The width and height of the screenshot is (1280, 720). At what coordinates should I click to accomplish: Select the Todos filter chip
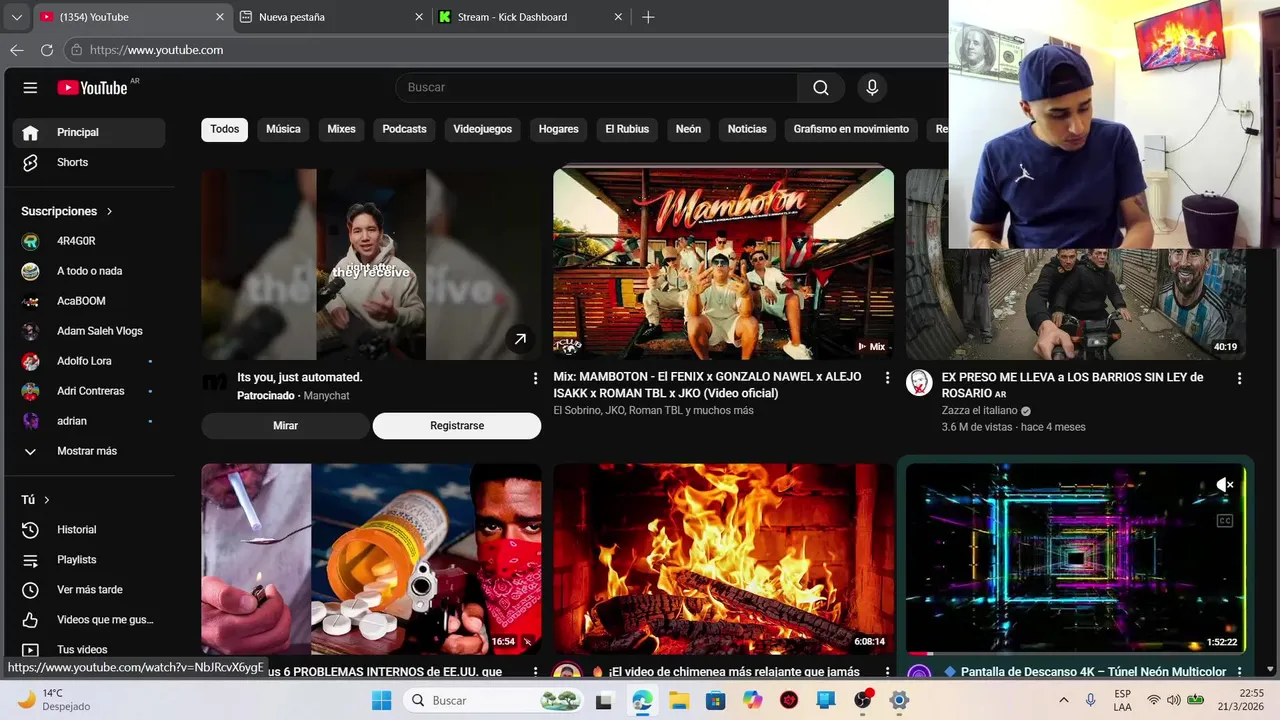pos(225,129)
